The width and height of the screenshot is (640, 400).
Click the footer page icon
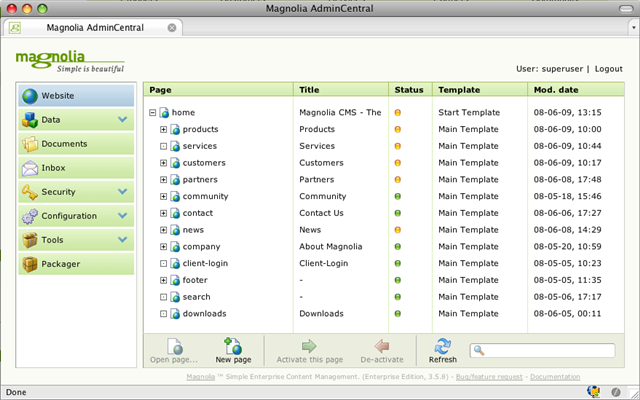175,280
